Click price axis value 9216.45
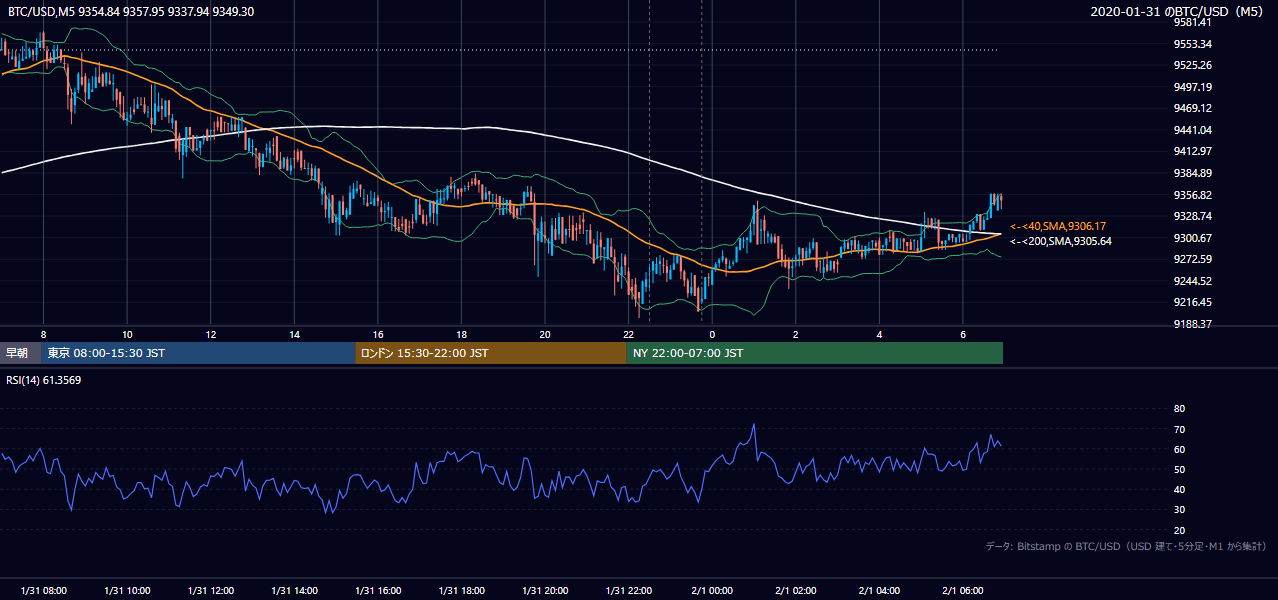 coord(1193,302)
